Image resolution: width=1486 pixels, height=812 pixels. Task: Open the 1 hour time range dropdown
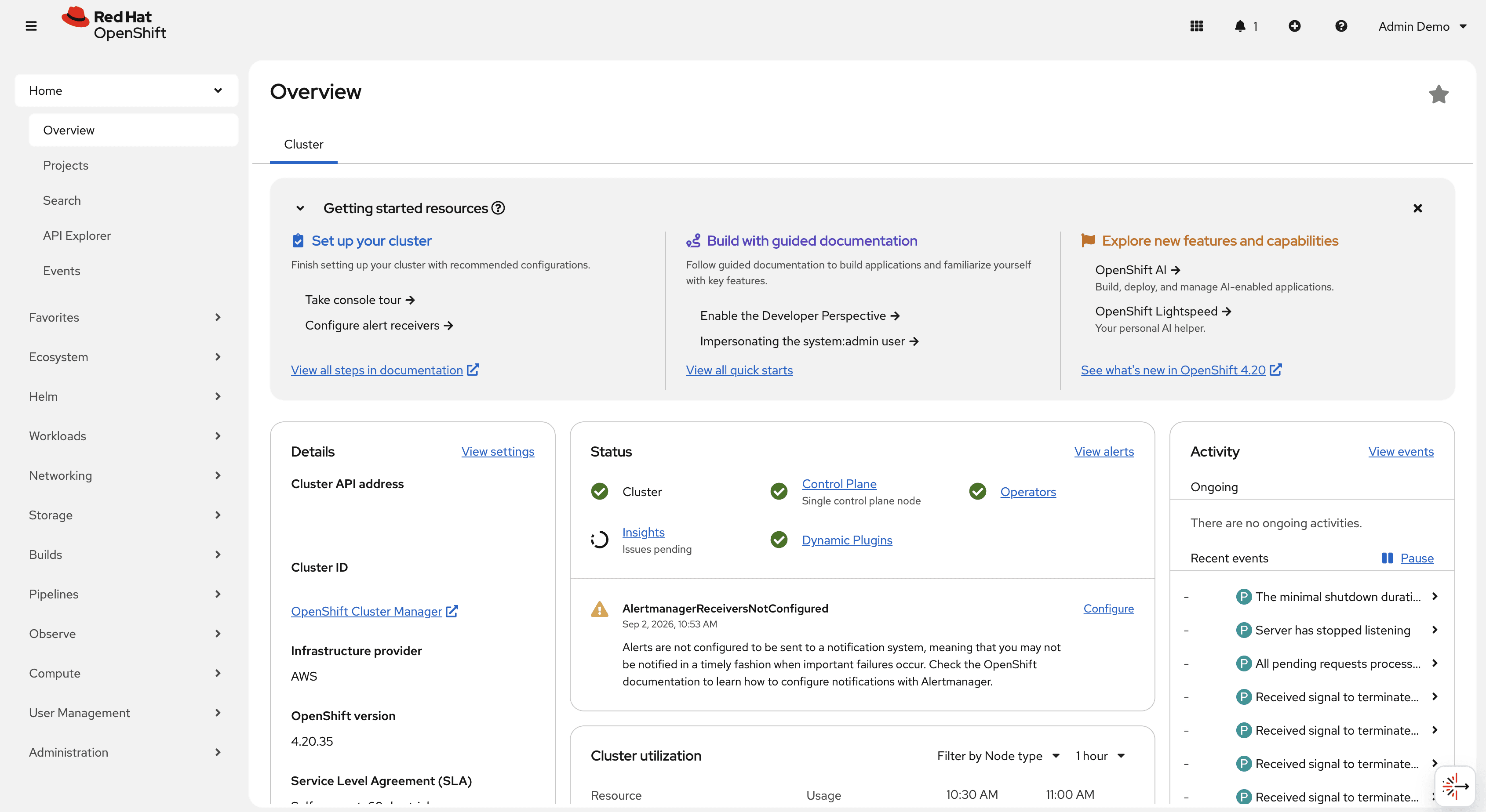point(1100,755)
